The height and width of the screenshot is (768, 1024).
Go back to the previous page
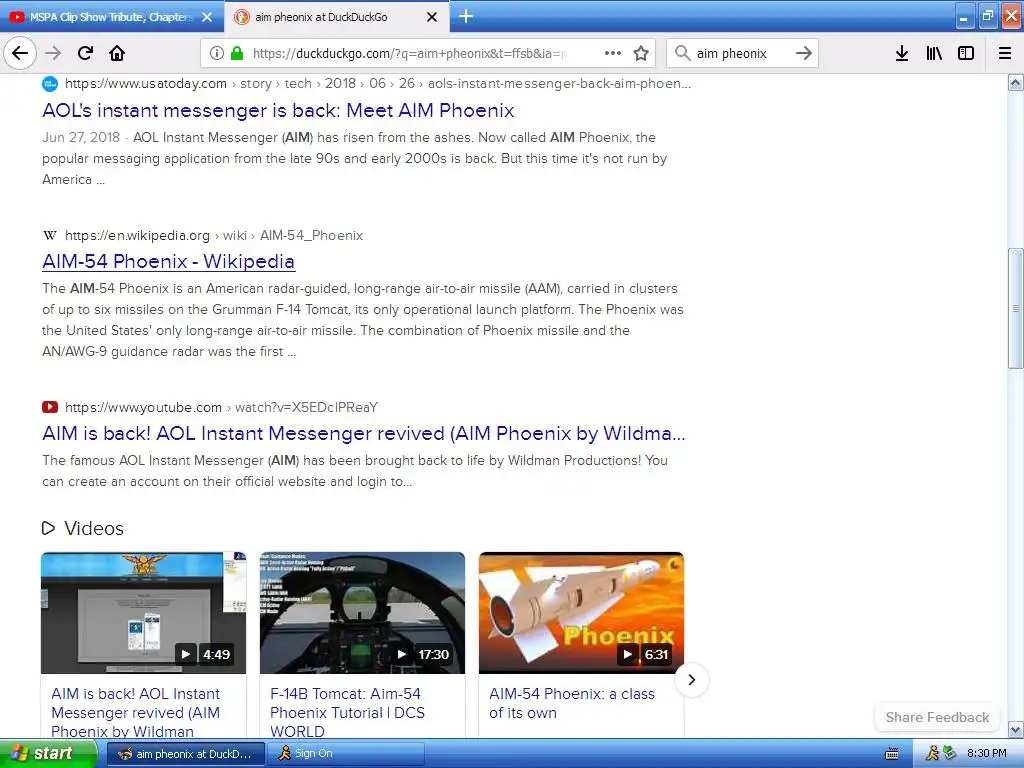coord(20,53)
